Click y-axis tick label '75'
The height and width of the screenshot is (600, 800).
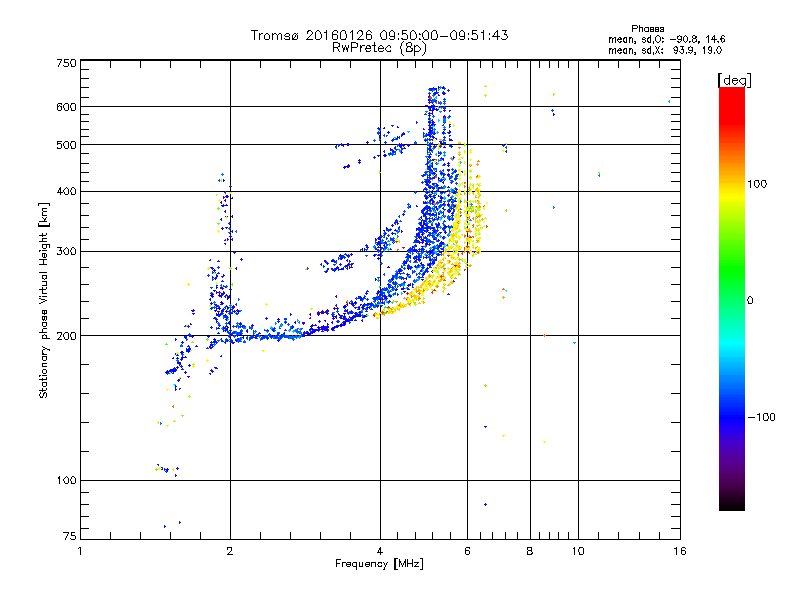[70, 536]
